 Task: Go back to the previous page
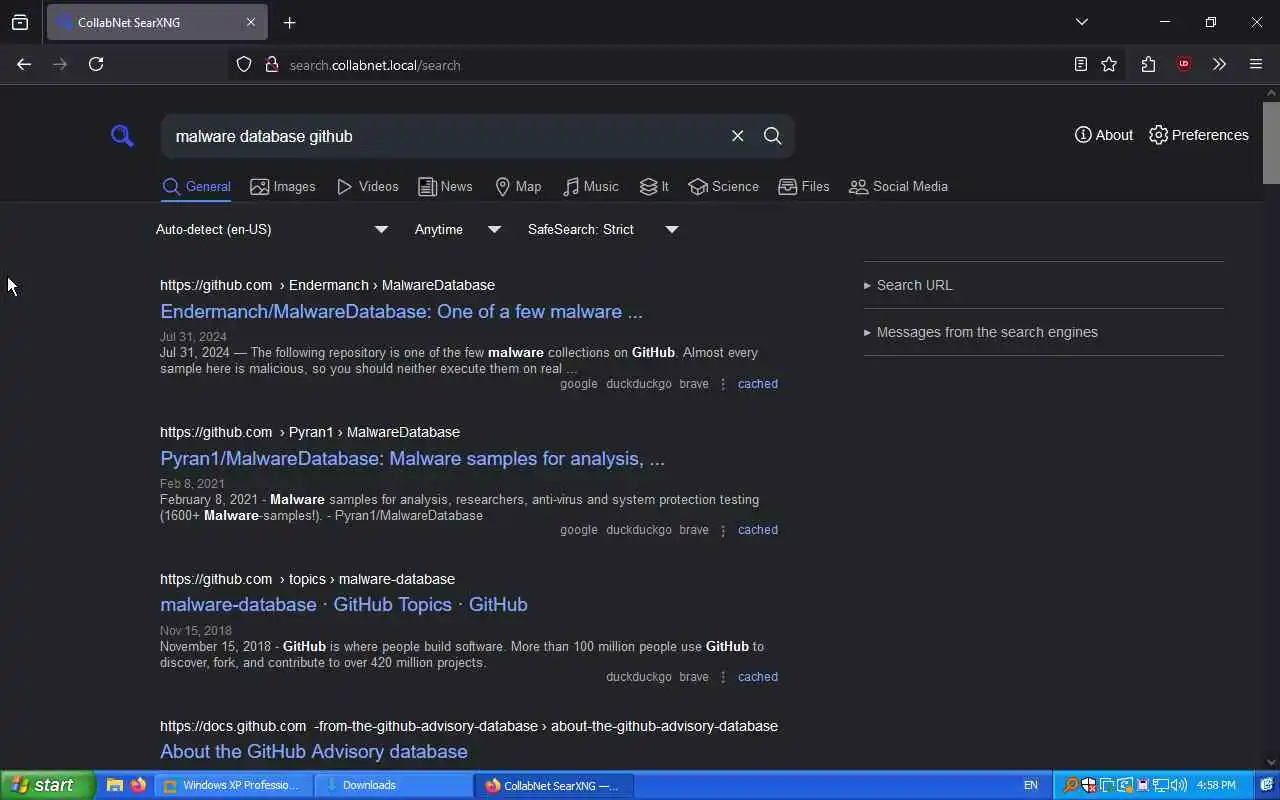24,64
